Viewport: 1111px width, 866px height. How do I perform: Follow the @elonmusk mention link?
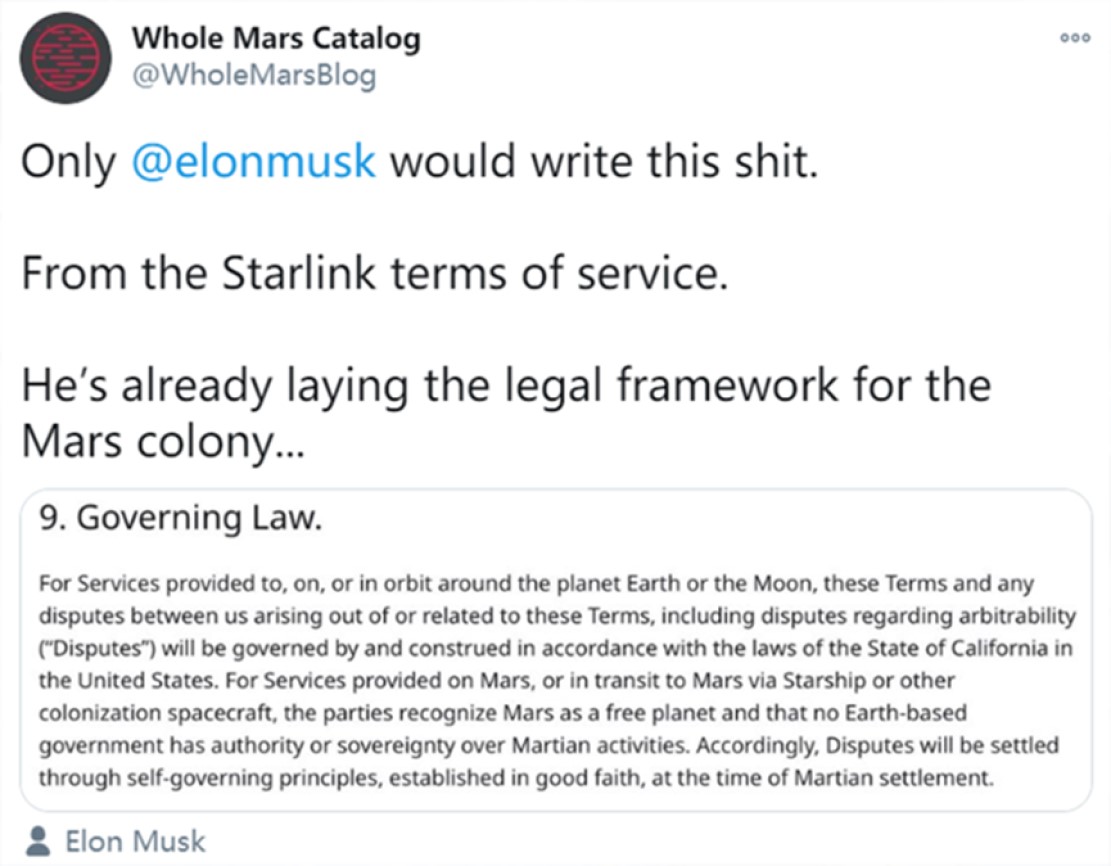click(x=253, y=161)
